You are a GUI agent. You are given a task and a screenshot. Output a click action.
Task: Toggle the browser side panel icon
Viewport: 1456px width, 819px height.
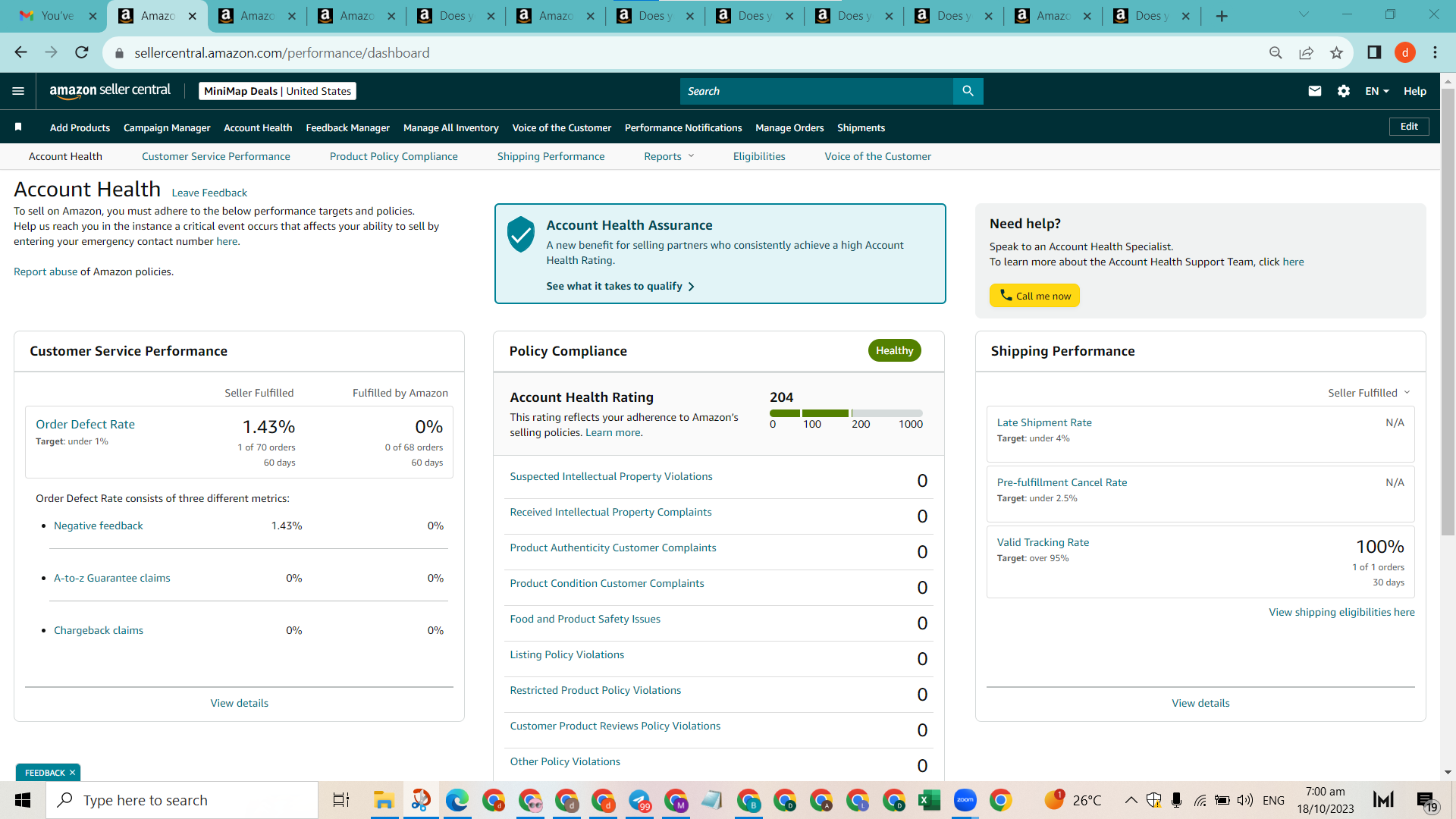pyautogui.click(x=1374, y=52)
